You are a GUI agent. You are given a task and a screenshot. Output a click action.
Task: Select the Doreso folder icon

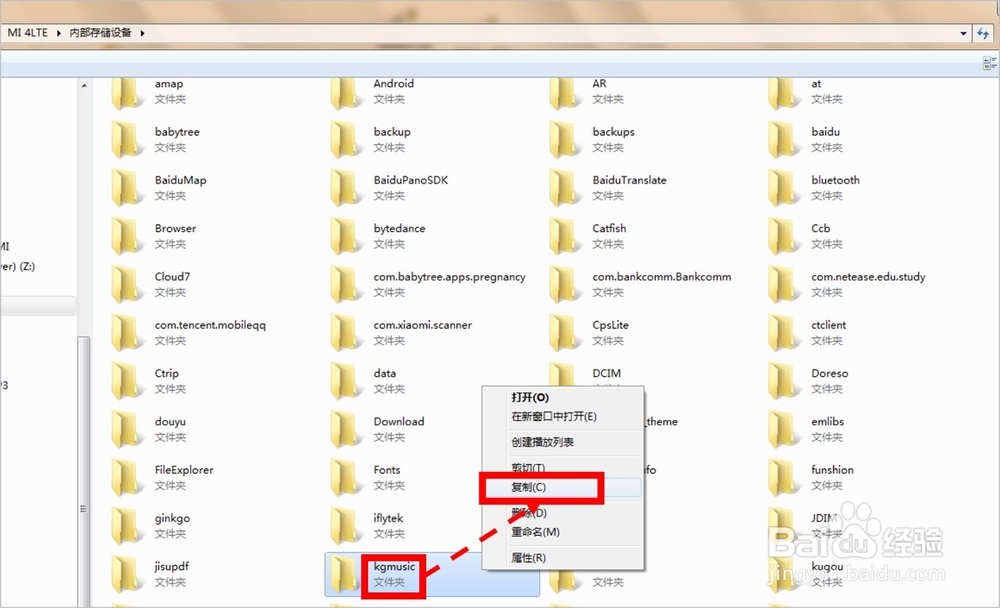783,381
